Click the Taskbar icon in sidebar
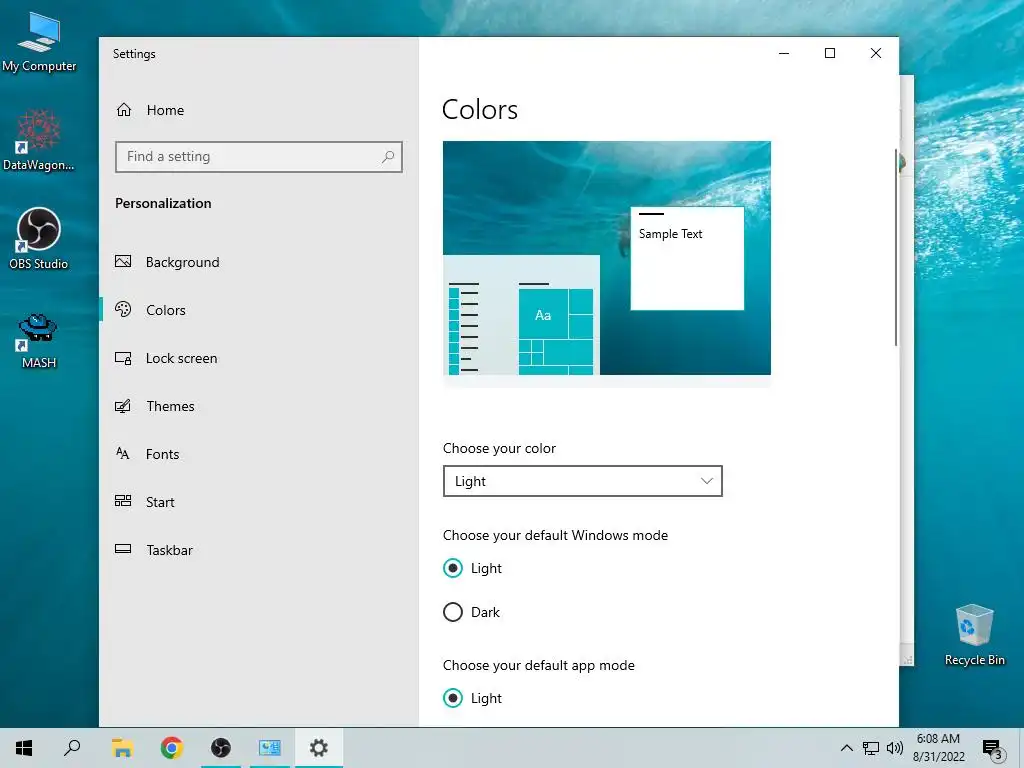Image resolution: width=1024 pixels, height=768 pixels. coord(123,549)
